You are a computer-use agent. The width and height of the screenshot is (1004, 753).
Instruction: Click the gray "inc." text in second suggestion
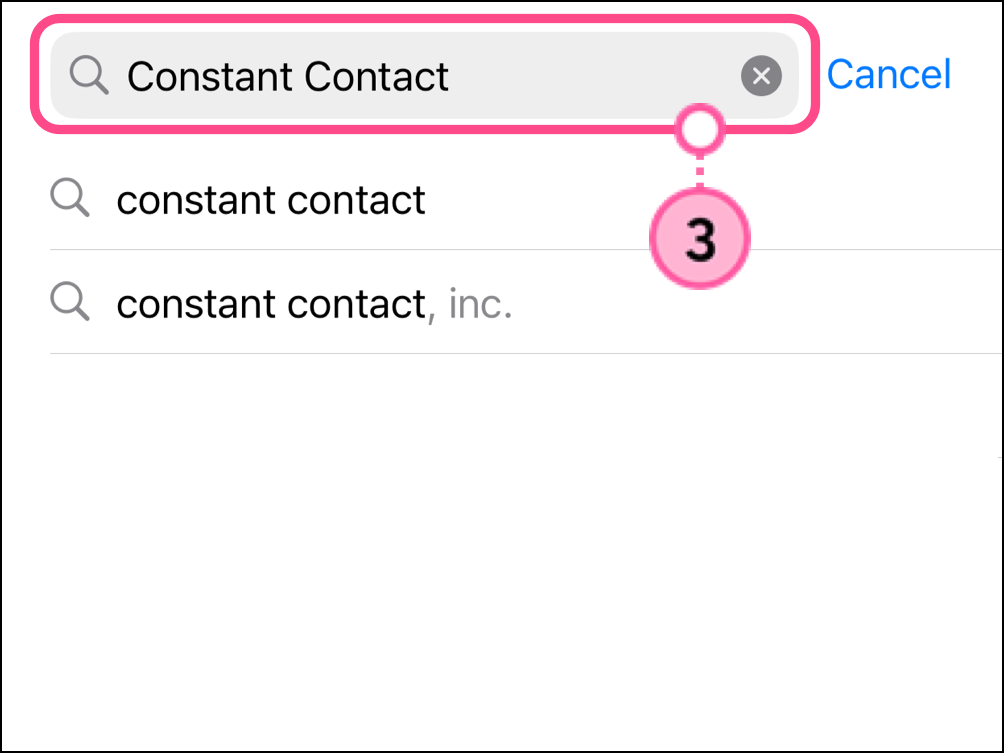(480, 304)
